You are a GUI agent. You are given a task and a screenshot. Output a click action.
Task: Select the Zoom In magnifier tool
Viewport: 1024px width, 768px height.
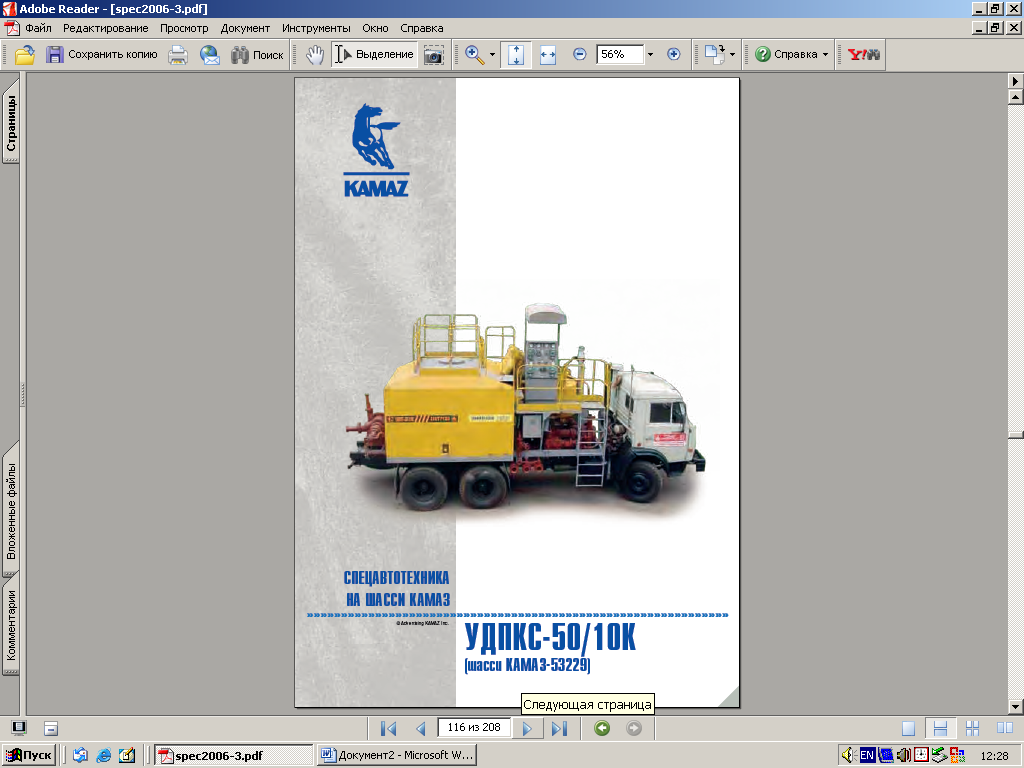click(475, 54)
